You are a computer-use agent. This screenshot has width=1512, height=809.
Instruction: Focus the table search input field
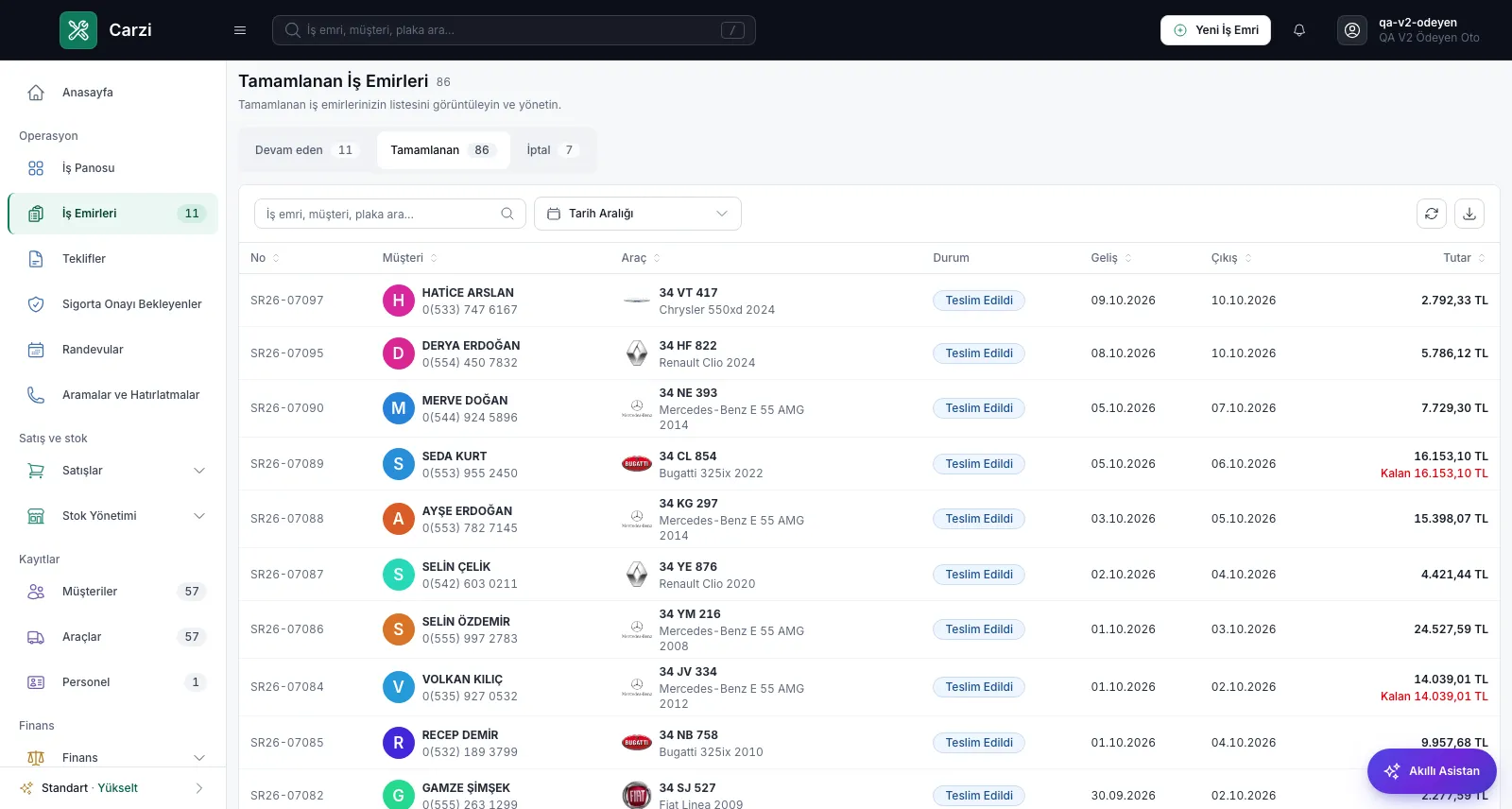tap(389, 214)
